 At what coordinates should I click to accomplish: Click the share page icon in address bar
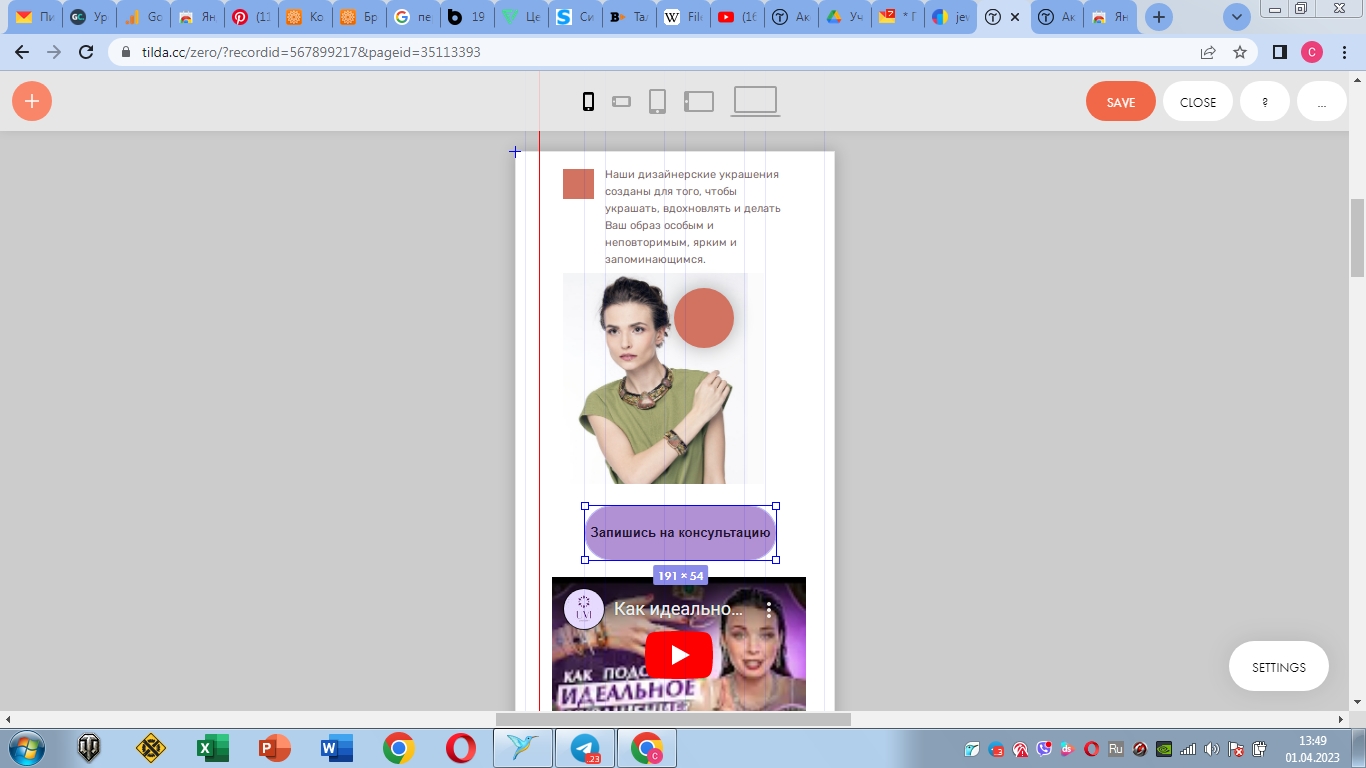pos(1208,52)
